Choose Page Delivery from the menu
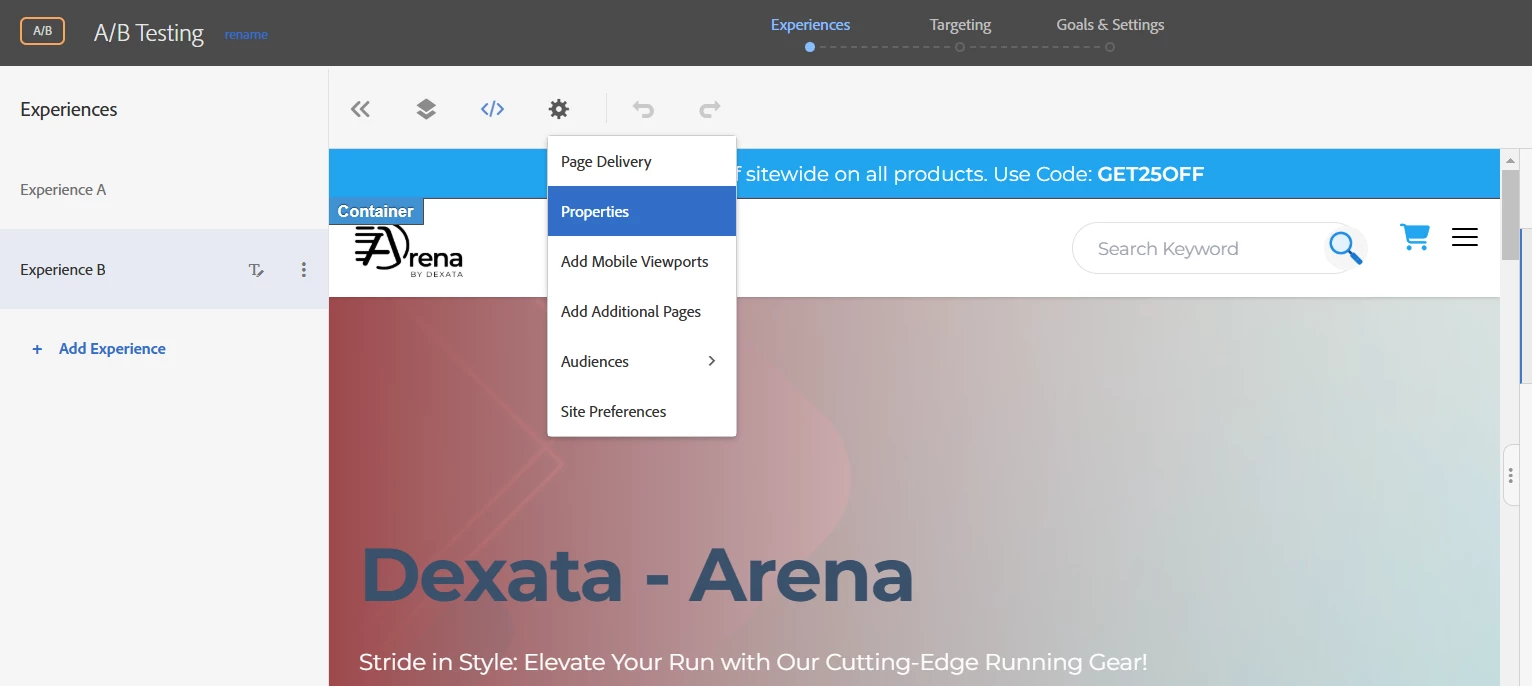This screenshot has width=1532, height=686. 642,162
